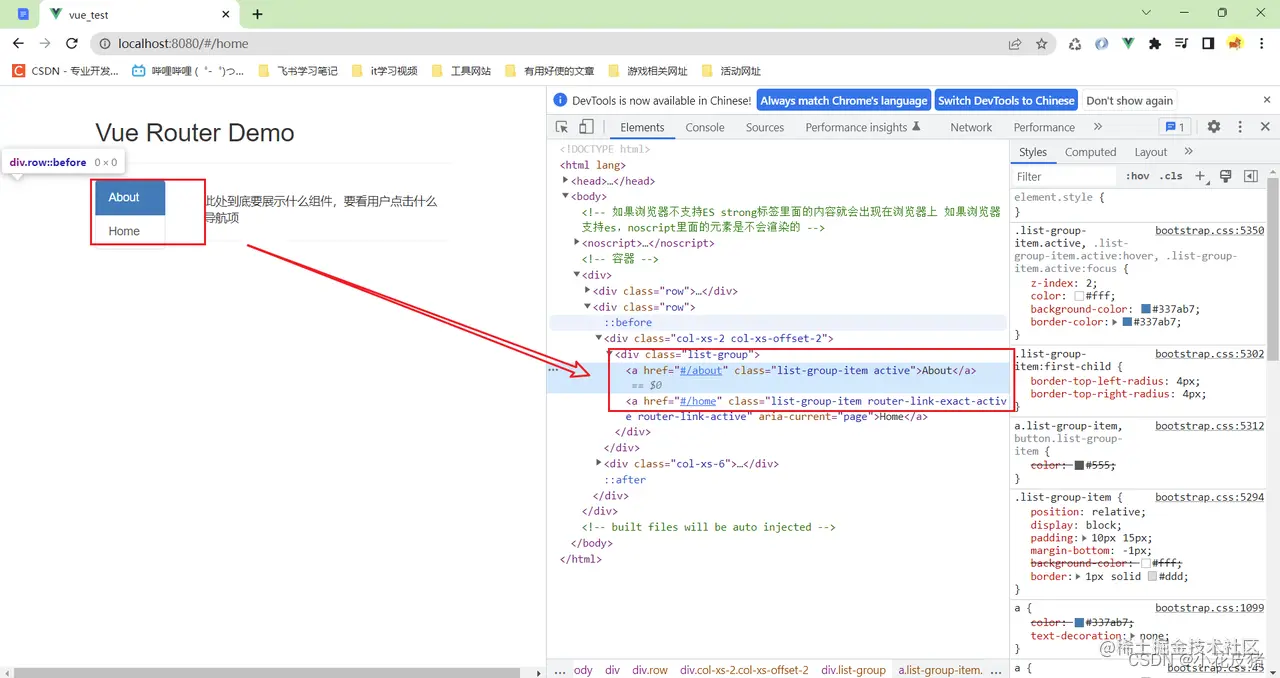This screenshot has width=1280, height=678.
Task: Expand the col-xs-6 div node
Action: click(599, 463)
